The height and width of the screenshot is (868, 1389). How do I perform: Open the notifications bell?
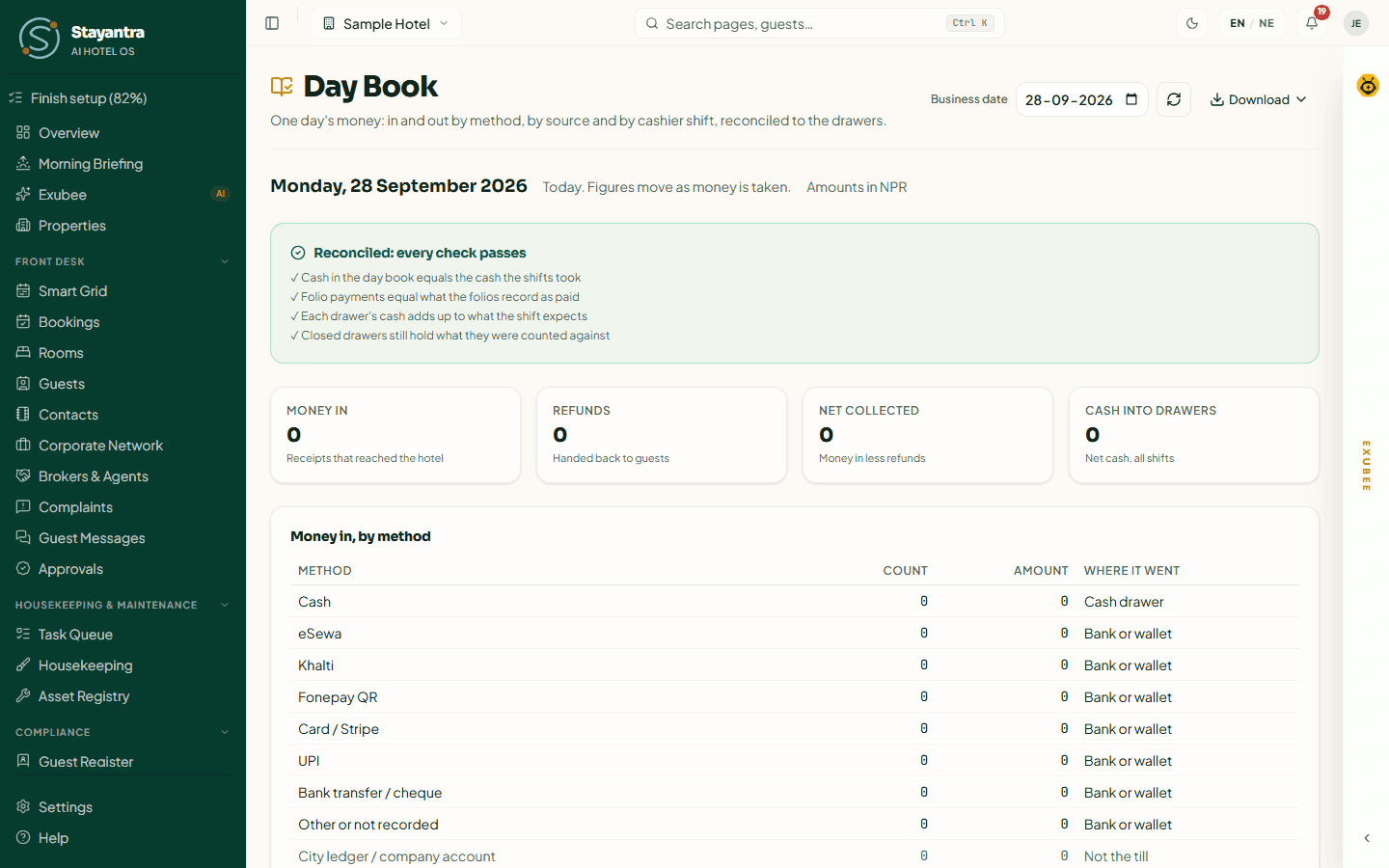tap(1312, 23)
